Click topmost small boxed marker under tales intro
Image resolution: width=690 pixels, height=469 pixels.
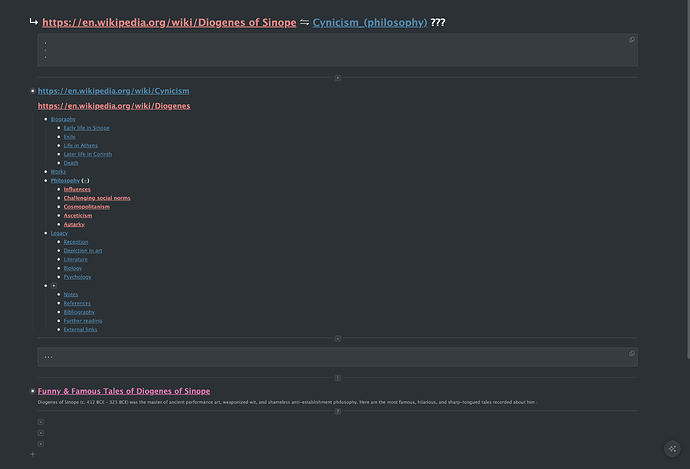pos(40,422)
